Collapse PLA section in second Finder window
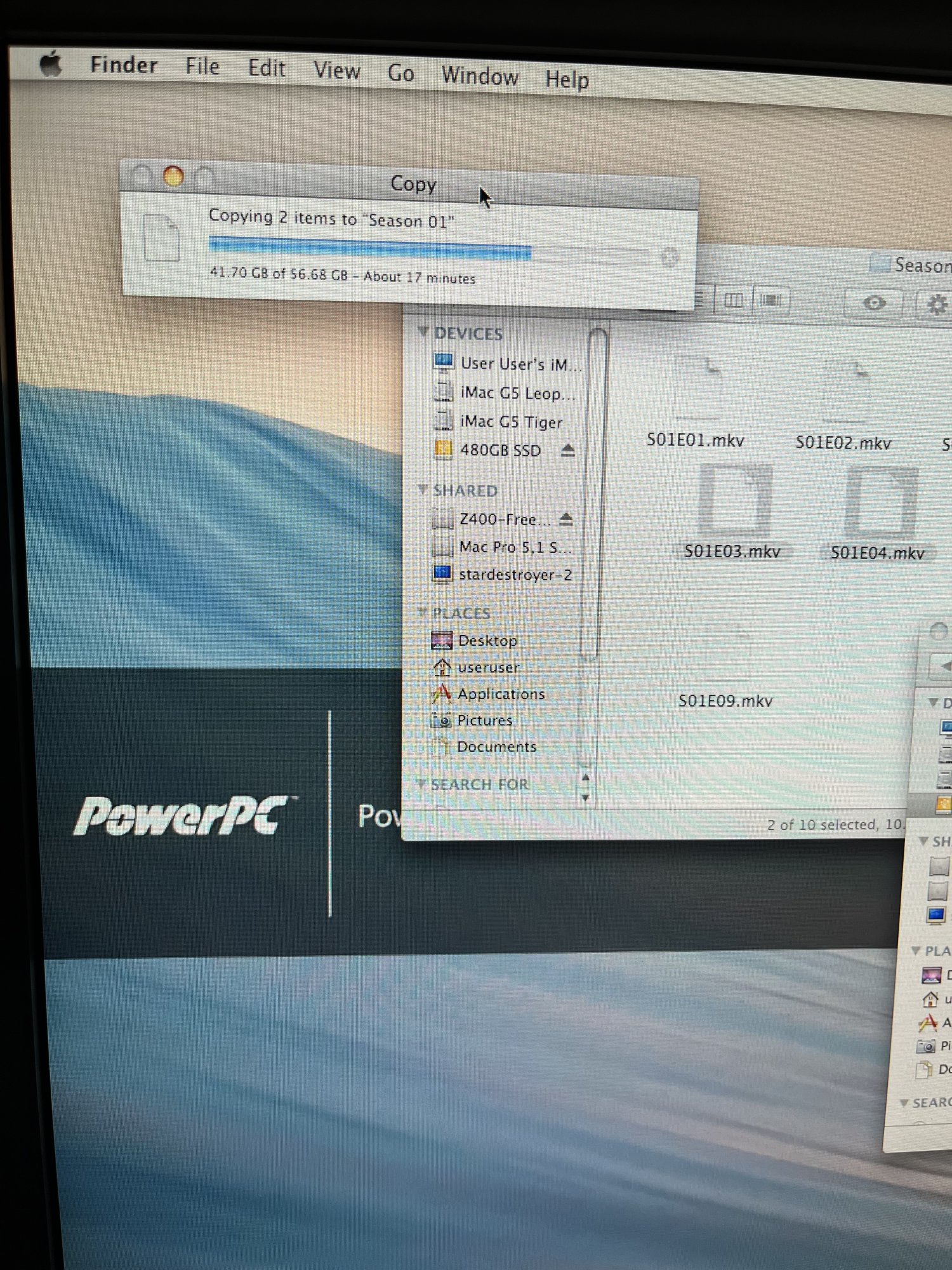Image resolution: width=952 pixels, height=1270 pixels. point(916,950)
